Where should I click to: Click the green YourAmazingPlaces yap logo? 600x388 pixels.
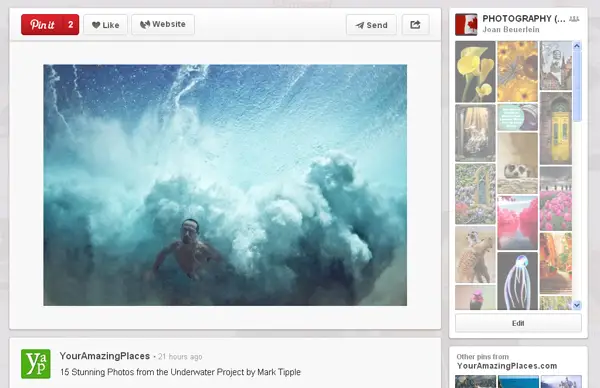[36, 364]
